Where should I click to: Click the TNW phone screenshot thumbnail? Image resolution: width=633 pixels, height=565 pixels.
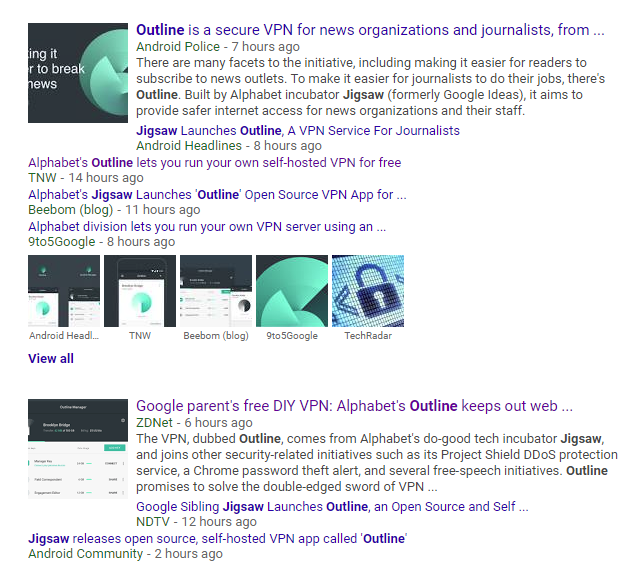point(140,291)
